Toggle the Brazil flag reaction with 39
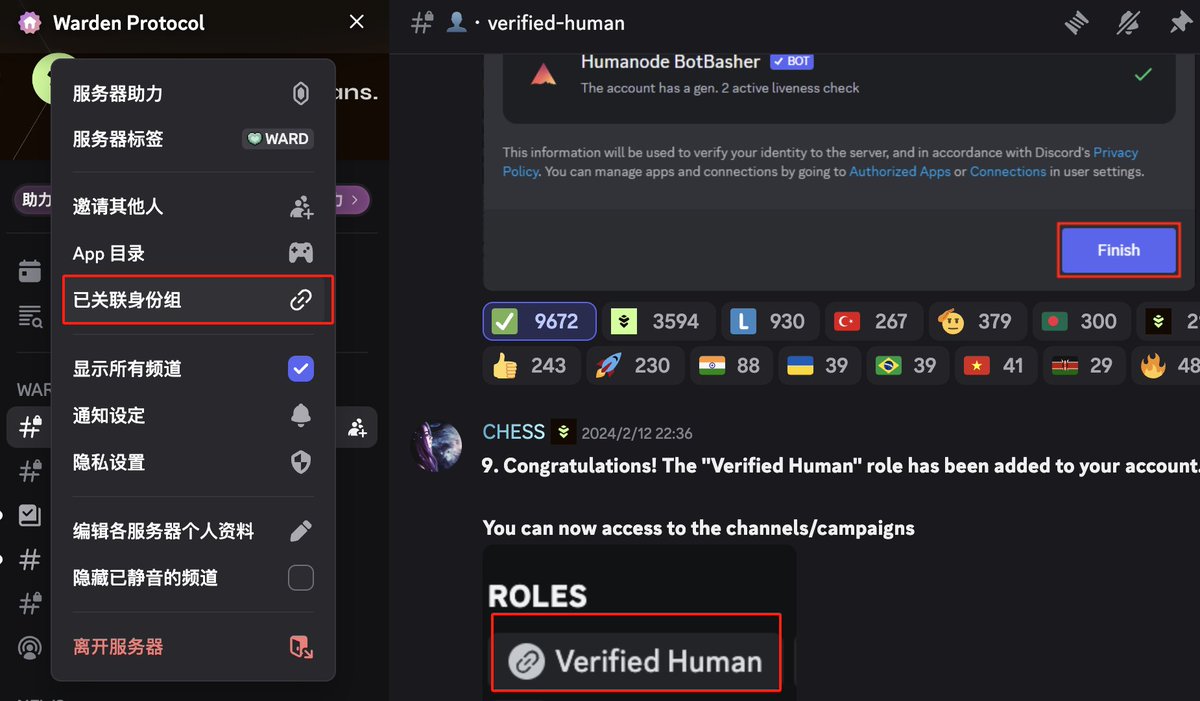 pyautogui.click(x=907, y=365)
